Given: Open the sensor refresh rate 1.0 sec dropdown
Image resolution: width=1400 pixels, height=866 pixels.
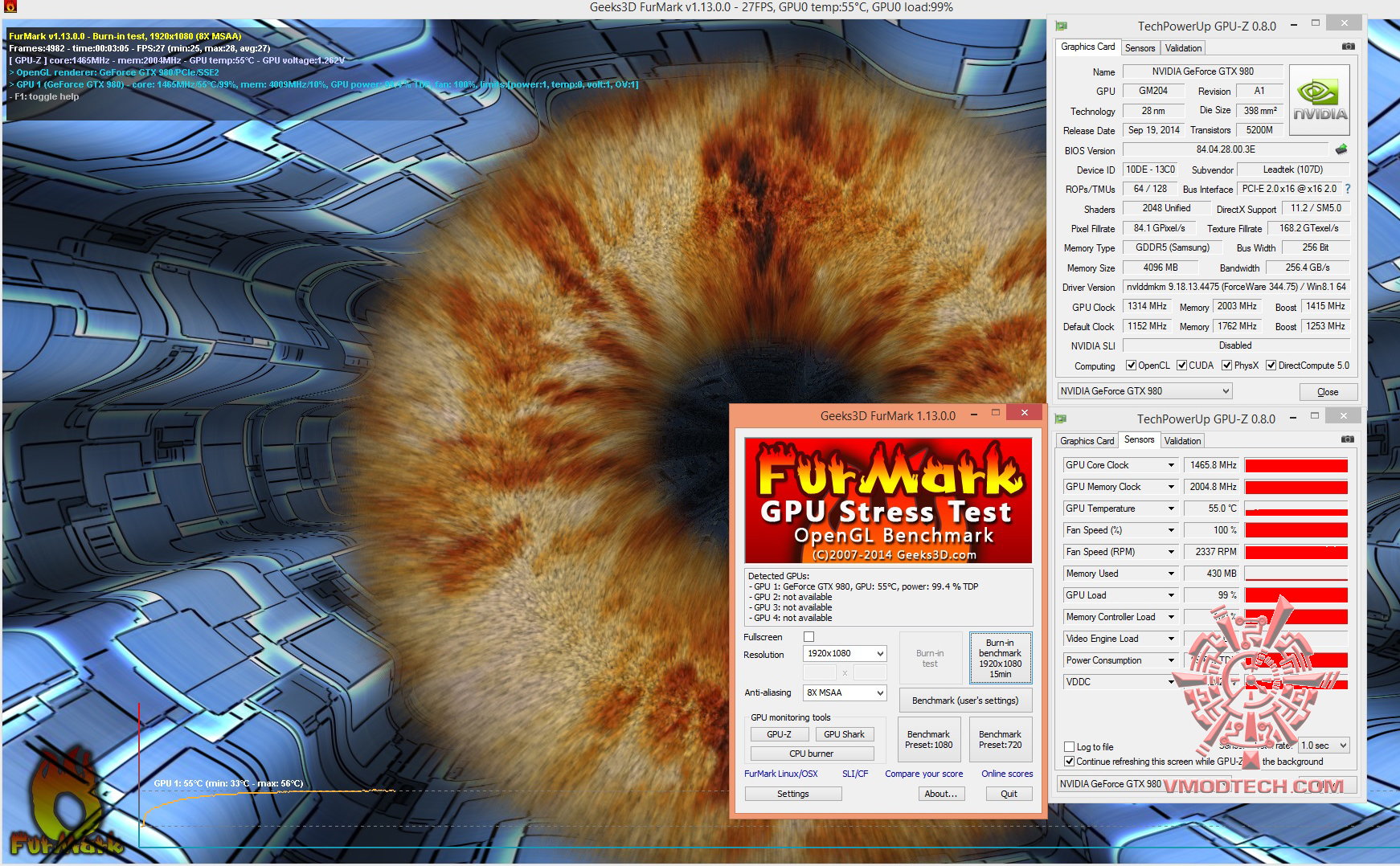Looking at the screenshot, I should 1324,745.
